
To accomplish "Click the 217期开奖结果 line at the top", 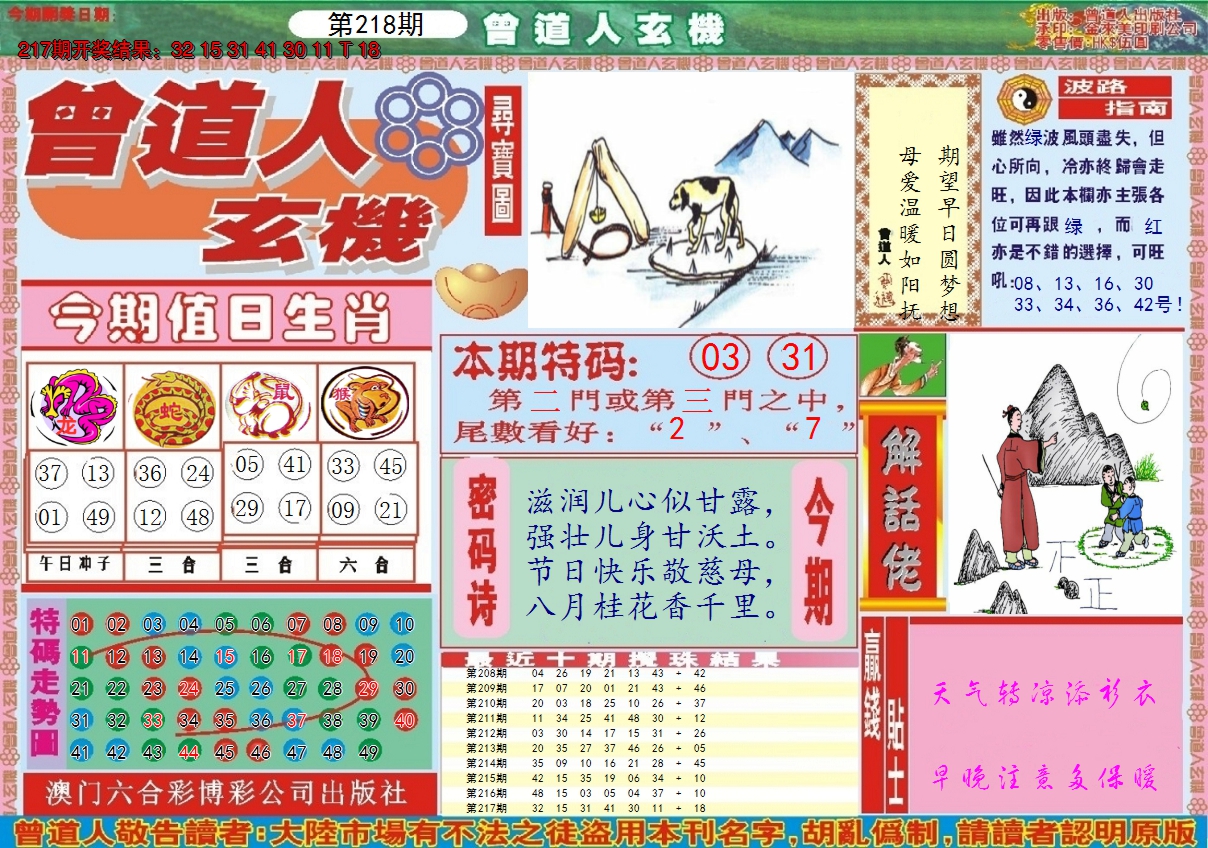I will tap(199, 49).
